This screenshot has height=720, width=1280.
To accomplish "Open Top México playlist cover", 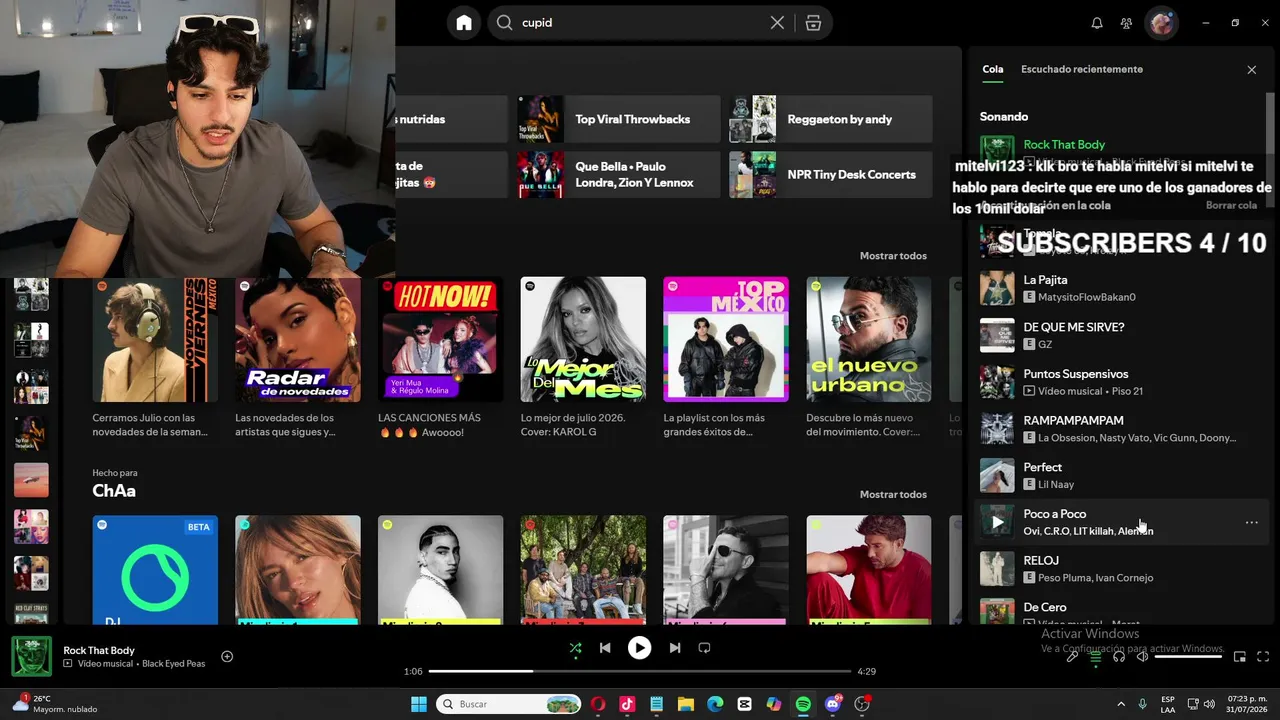I will [726, 339].
